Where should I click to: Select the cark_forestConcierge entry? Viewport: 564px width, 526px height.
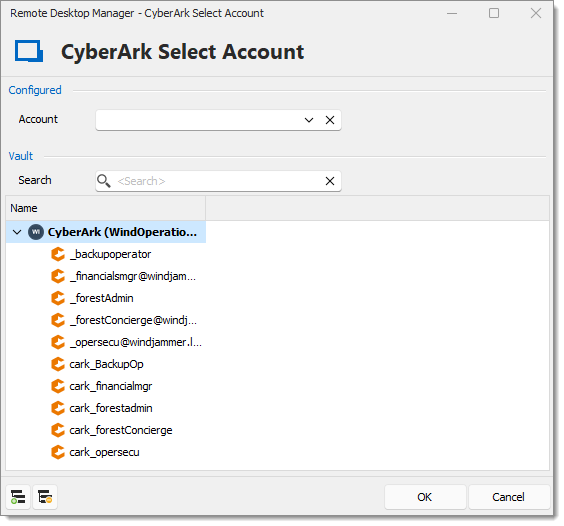121,430
